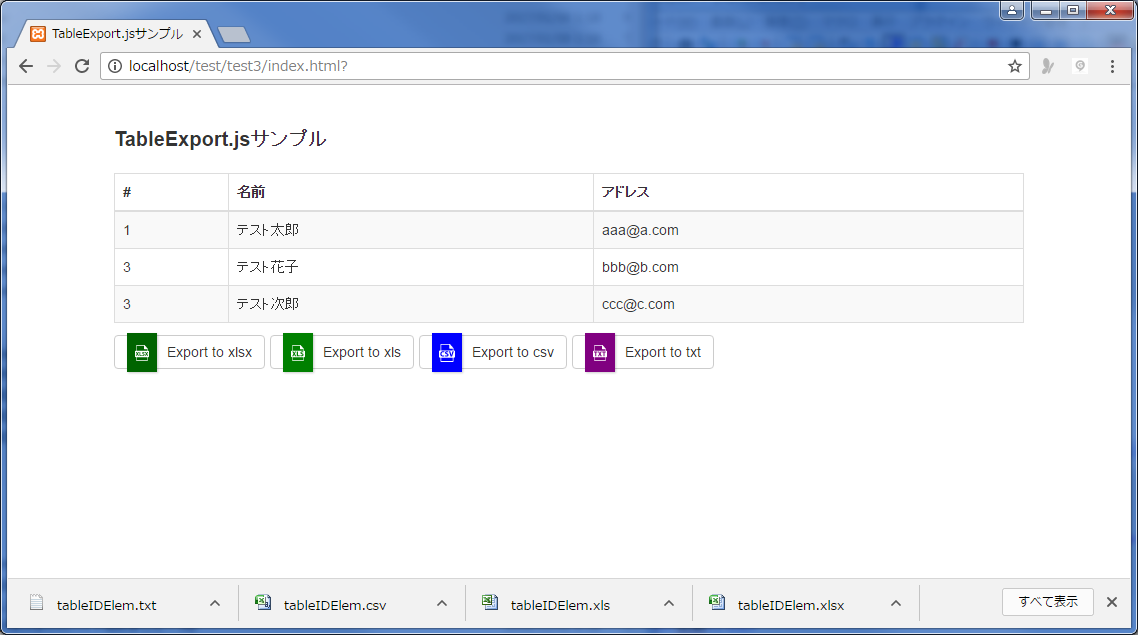Expand options for tableIDElem.xls download

pyautogui.click(x=669, y=604)
